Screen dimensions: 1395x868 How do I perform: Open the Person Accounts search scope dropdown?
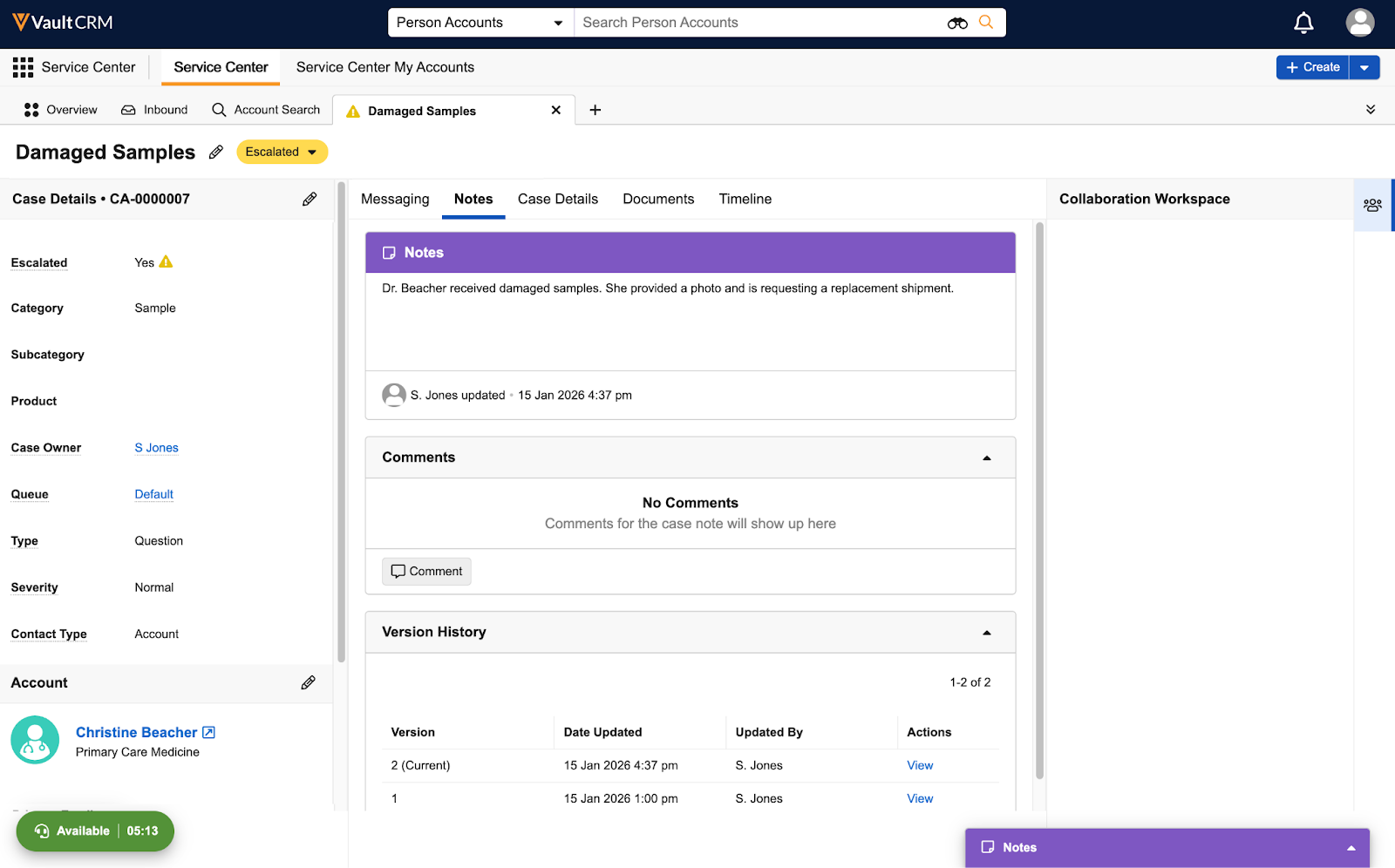coord(480,23)
